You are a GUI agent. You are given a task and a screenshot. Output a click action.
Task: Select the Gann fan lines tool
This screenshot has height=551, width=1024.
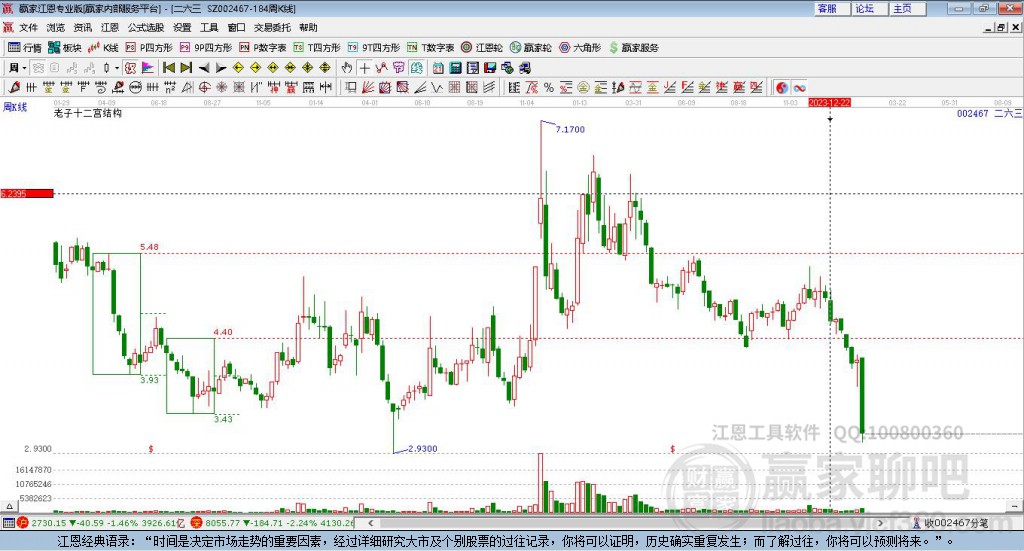368,87
